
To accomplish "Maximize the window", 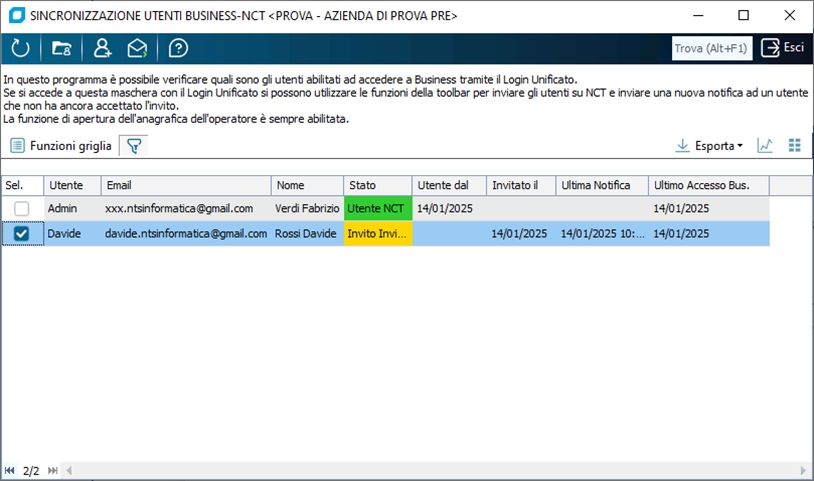I will (743, 15).
